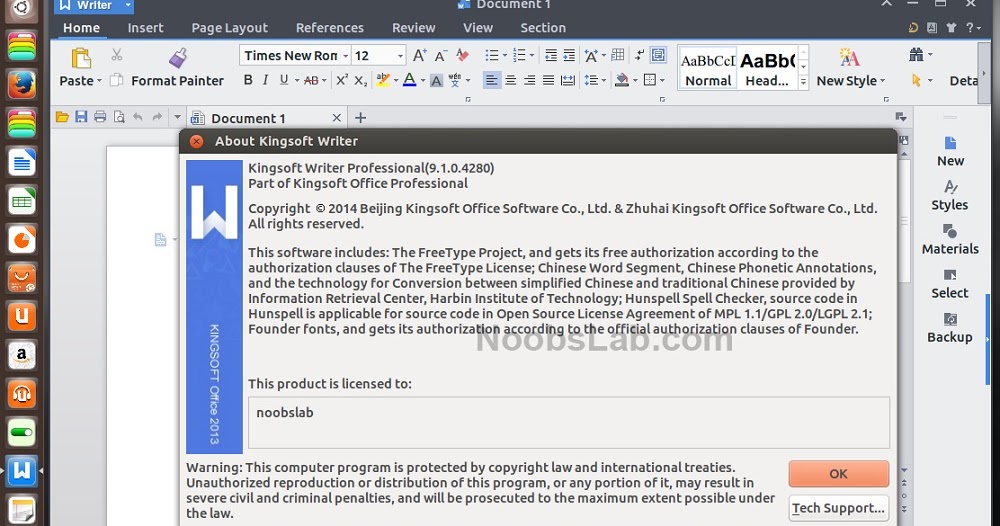Decrease font size with the A- icon

click(x=441, y=55)
